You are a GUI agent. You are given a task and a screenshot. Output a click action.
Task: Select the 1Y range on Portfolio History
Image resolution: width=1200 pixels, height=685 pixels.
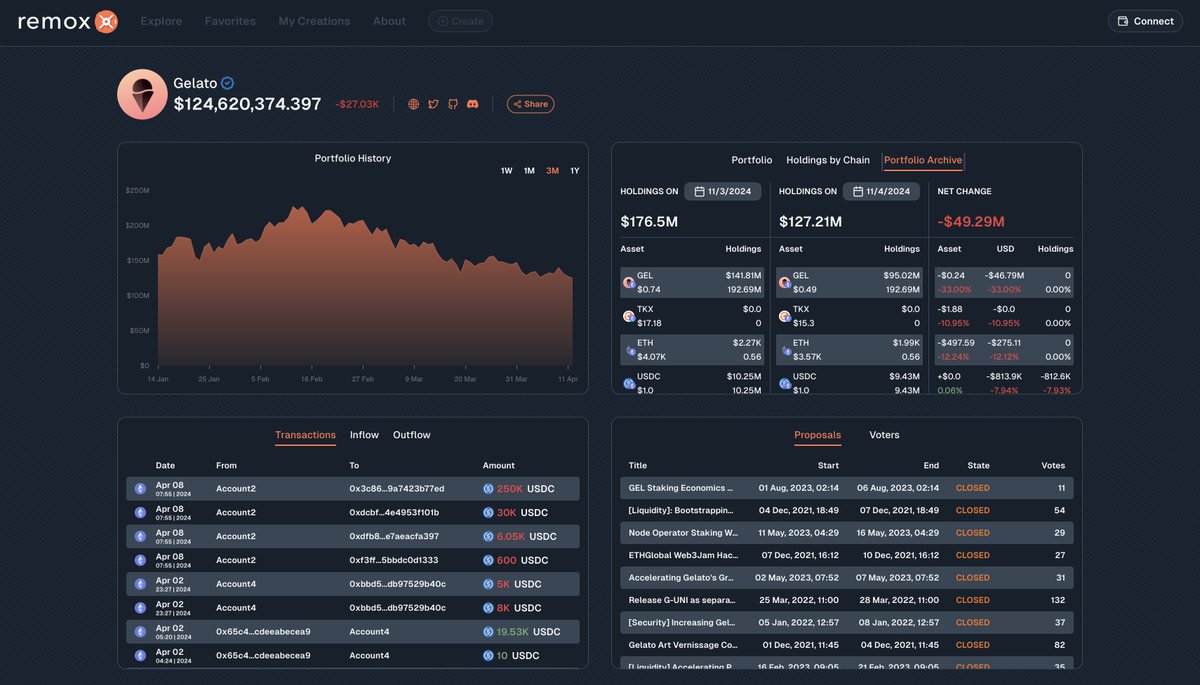point(574,170)
